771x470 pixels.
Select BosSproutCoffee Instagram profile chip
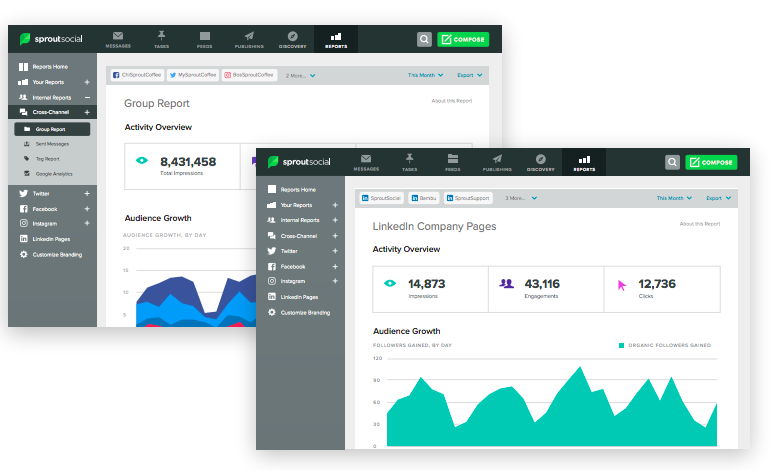point(249,75)
